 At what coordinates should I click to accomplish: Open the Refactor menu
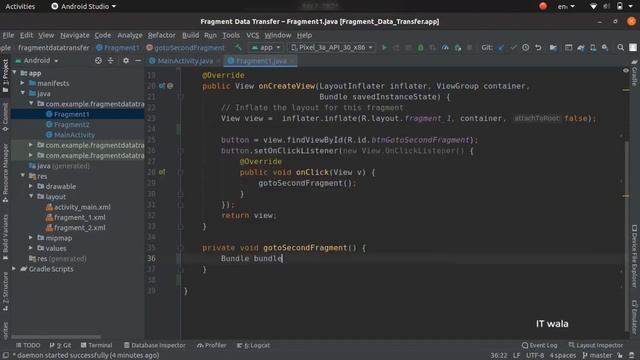pyautogui.click(x=161, y=35)
